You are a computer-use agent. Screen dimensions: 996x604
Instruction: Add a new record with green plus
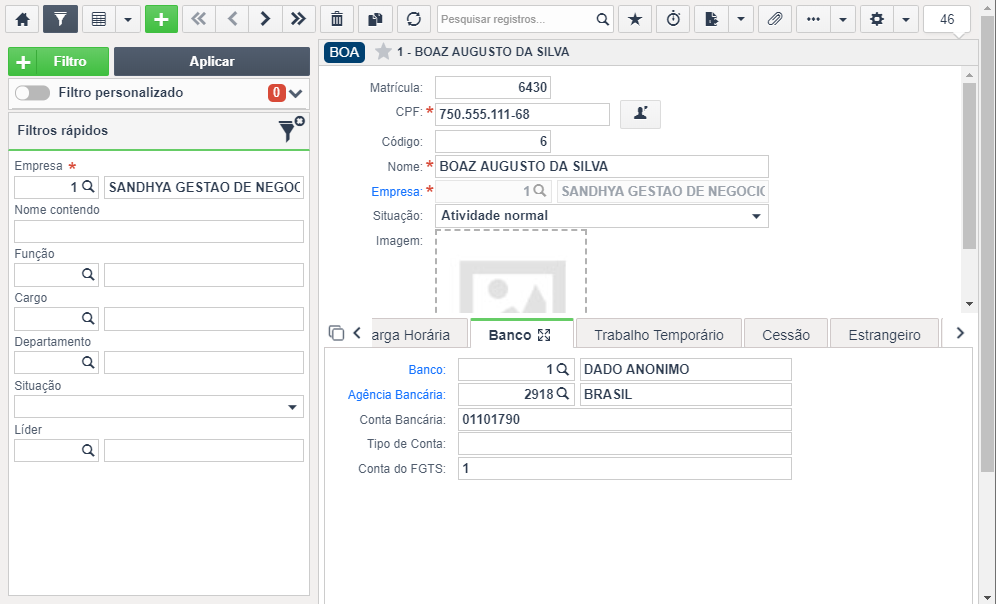click(161, 19)
